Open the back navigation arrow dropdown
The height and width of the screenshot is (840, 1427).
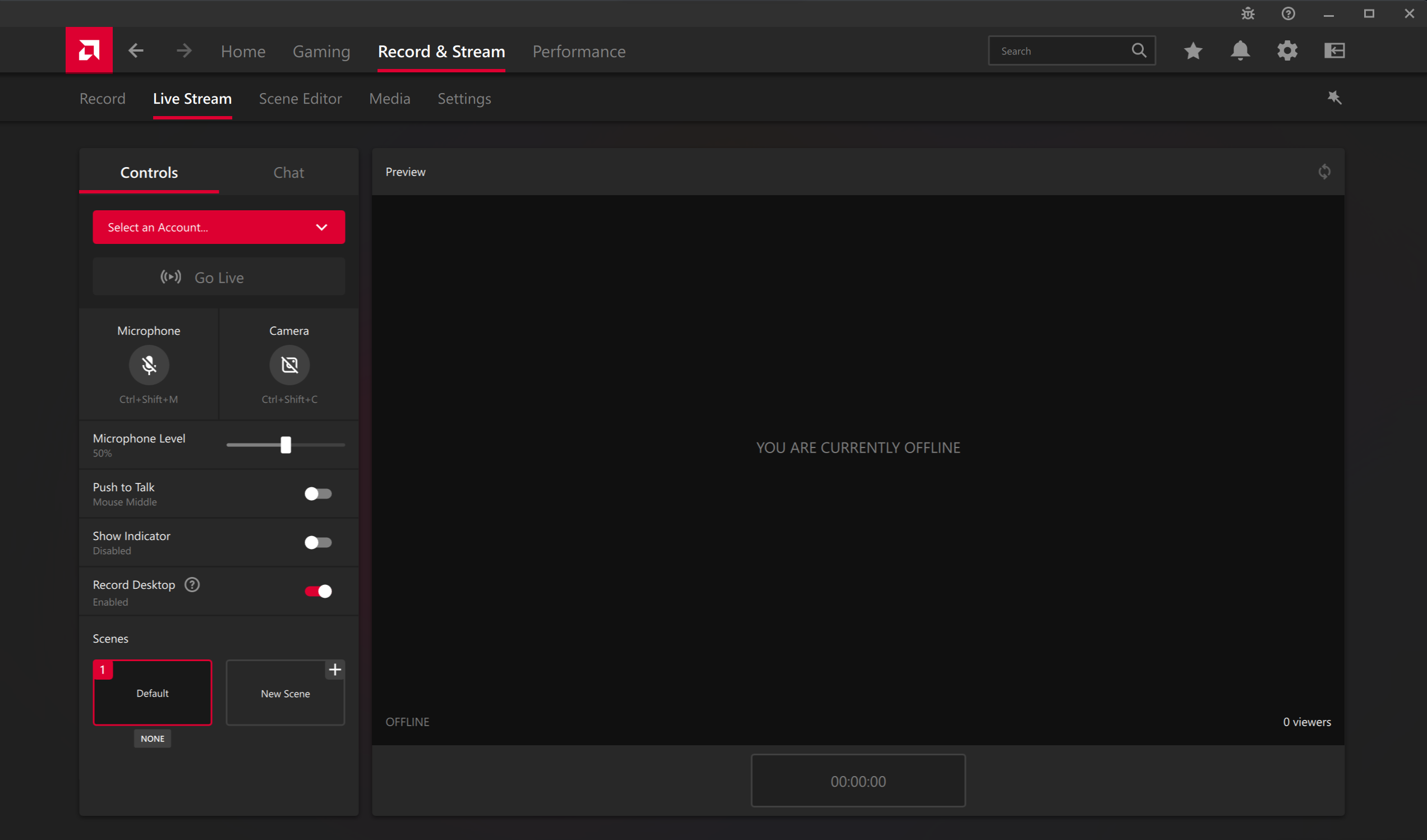(x=136, y=50)
